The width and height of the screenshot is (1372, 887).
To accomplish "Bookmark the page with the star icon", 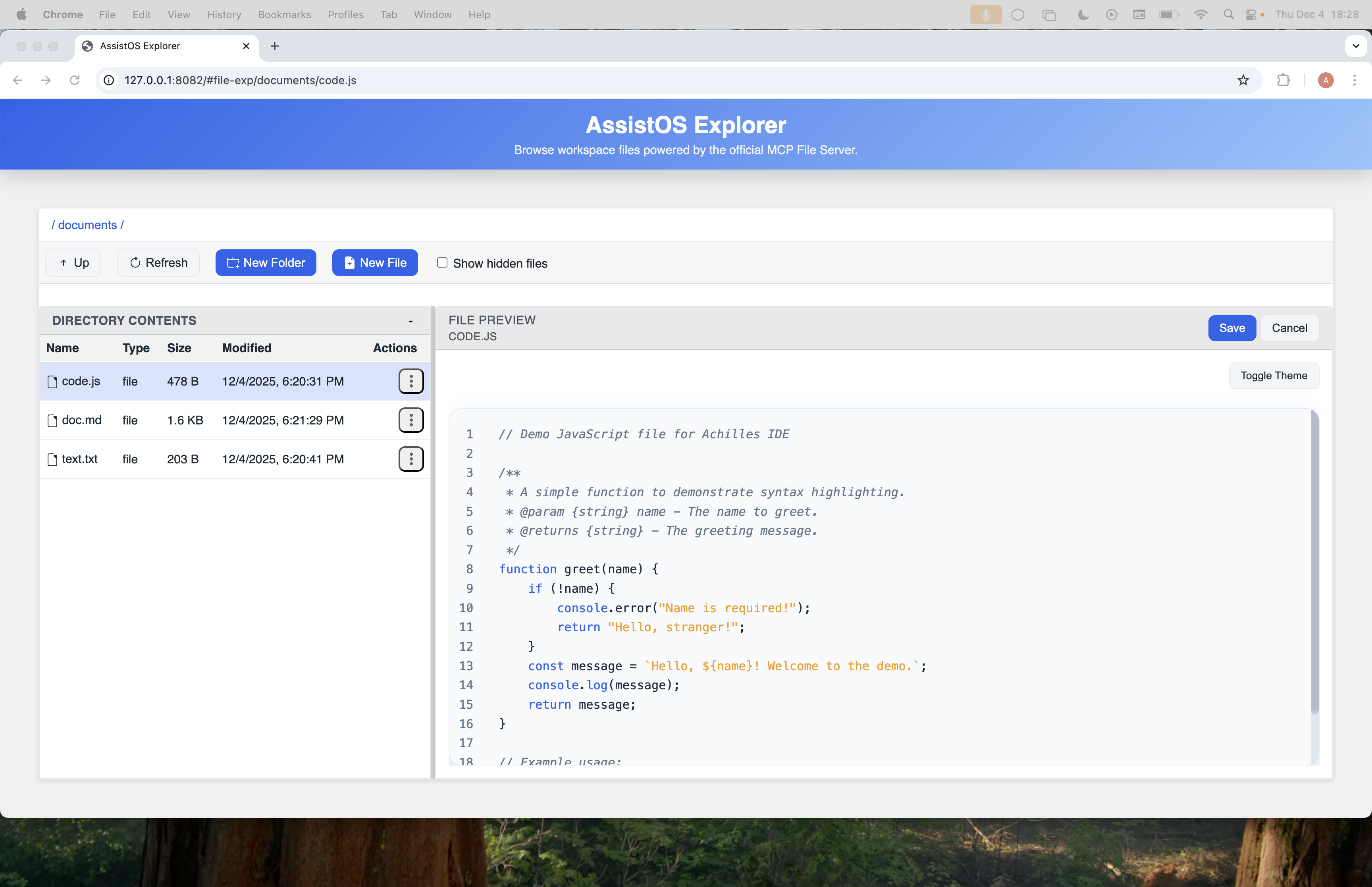I will coord(1243,80).
